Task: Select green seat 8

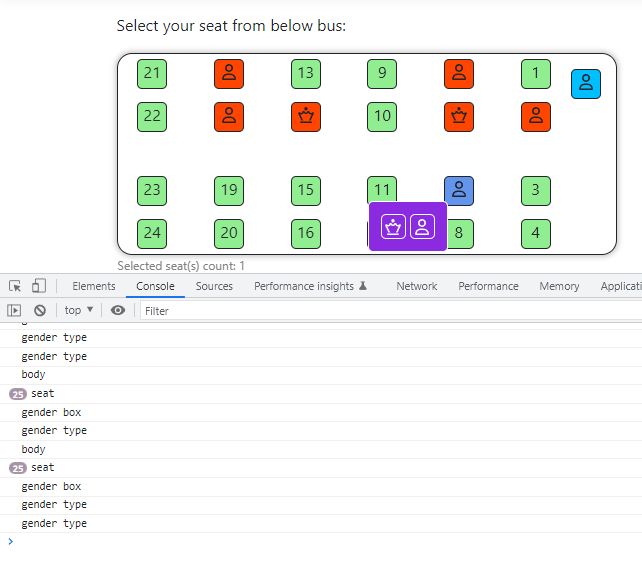Action: tap(461, 234)
